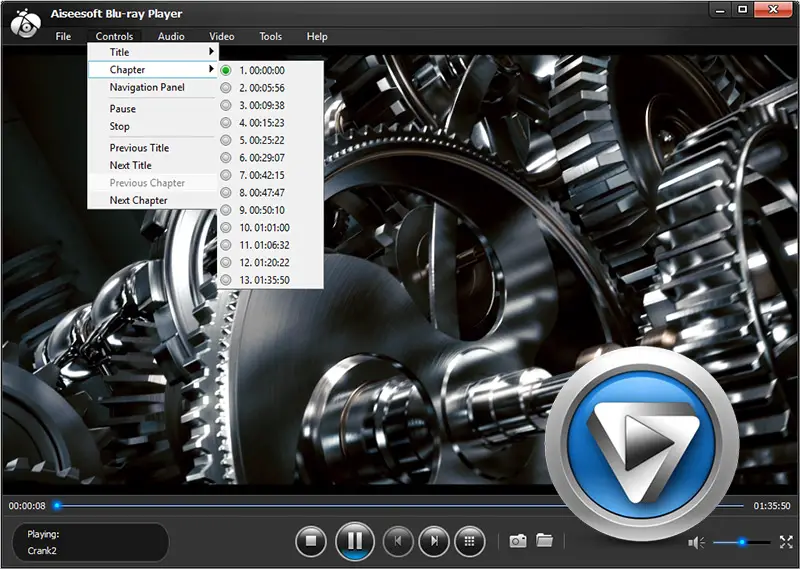Pause playback with the center button

(x=355, y=540)
